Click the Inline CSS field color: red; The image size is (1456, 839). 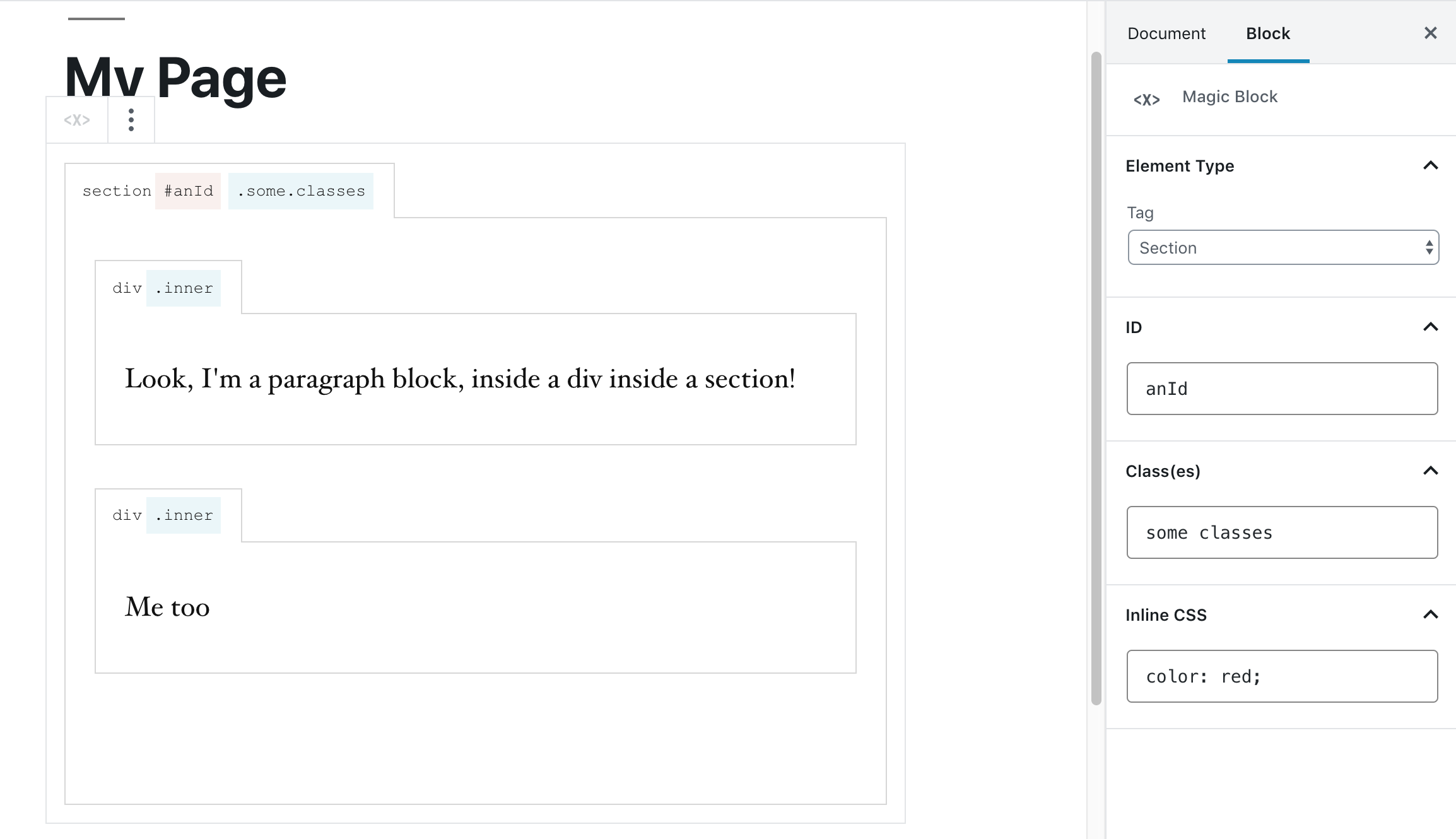coord(1282,676)
